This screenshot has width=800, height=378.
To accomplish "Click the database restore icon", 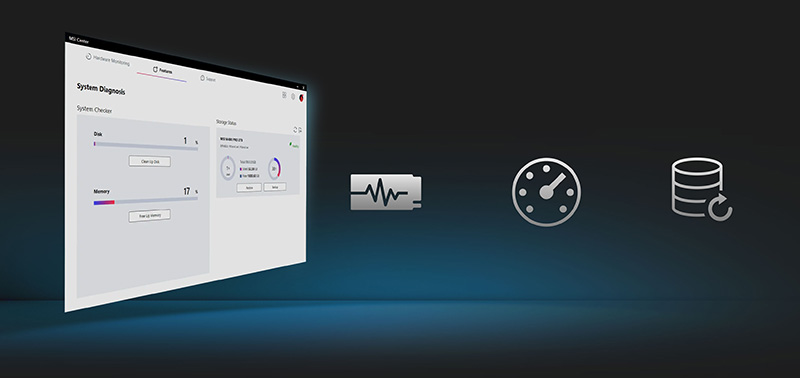I will pos(702,189).
